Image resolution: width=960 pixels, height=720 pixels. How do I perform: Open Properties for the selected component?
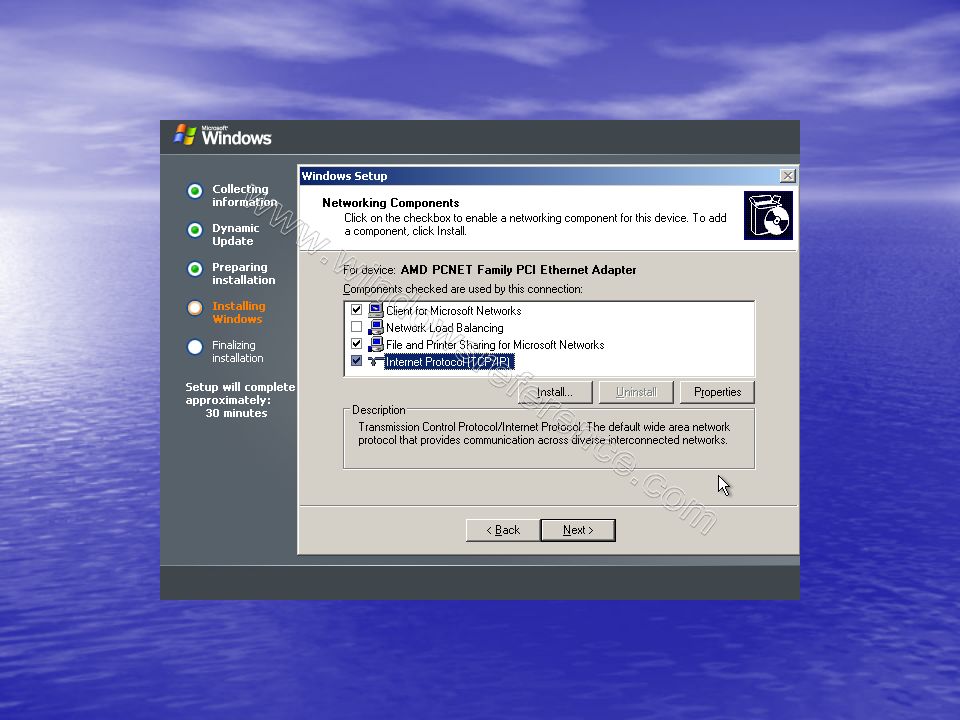717,392
